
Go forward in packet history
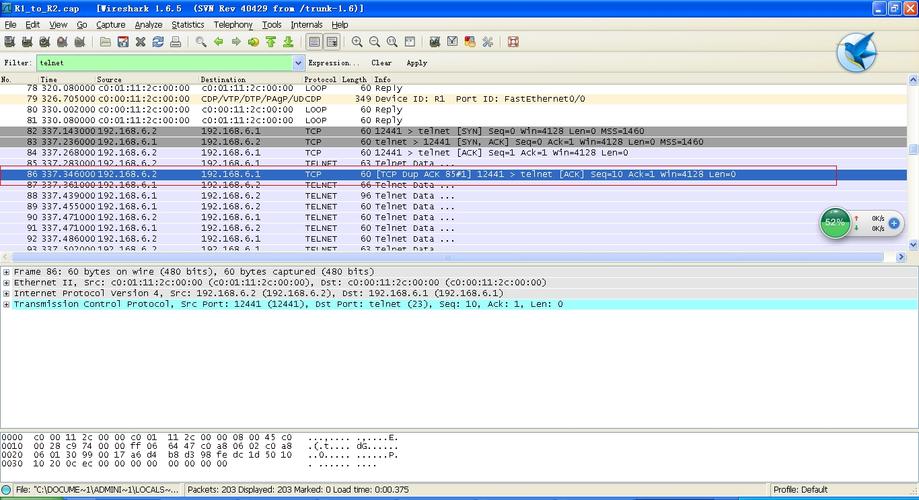pos(236,42)
